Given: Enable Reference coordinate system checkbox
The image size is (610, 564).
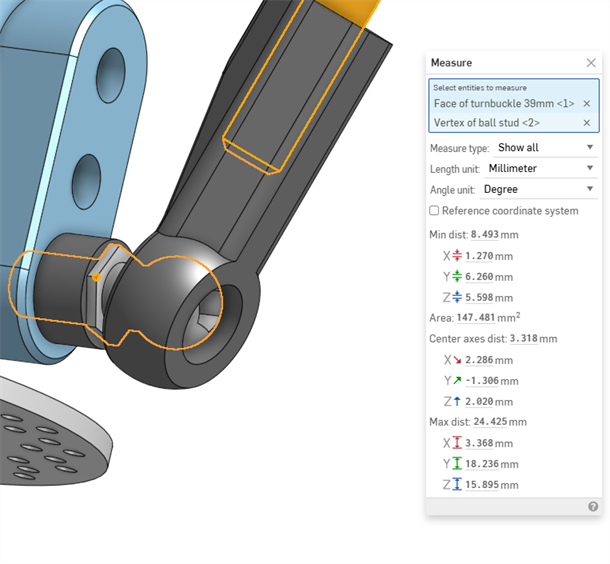Looking at the screenshot, I should point(434,211).
